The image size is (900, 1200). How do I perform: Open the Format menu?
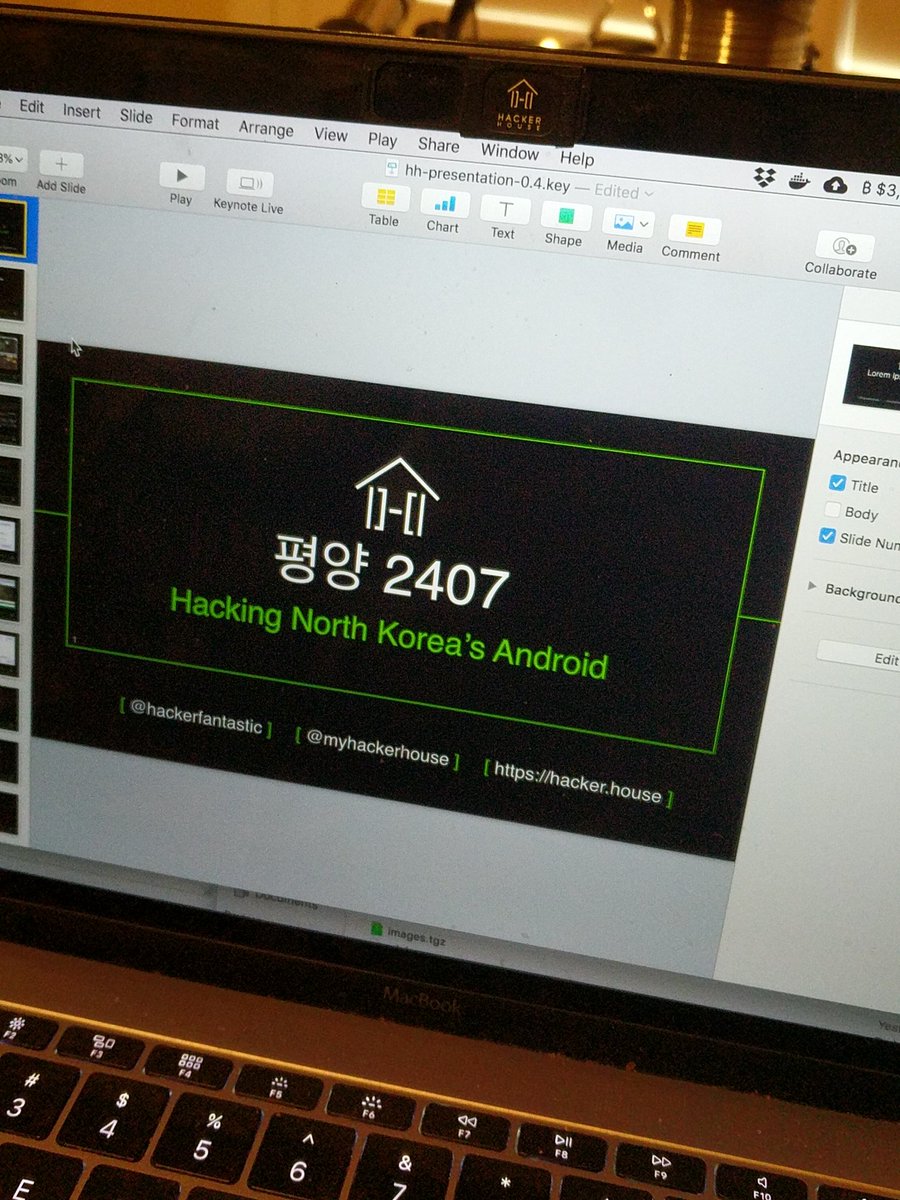[195, 122]
